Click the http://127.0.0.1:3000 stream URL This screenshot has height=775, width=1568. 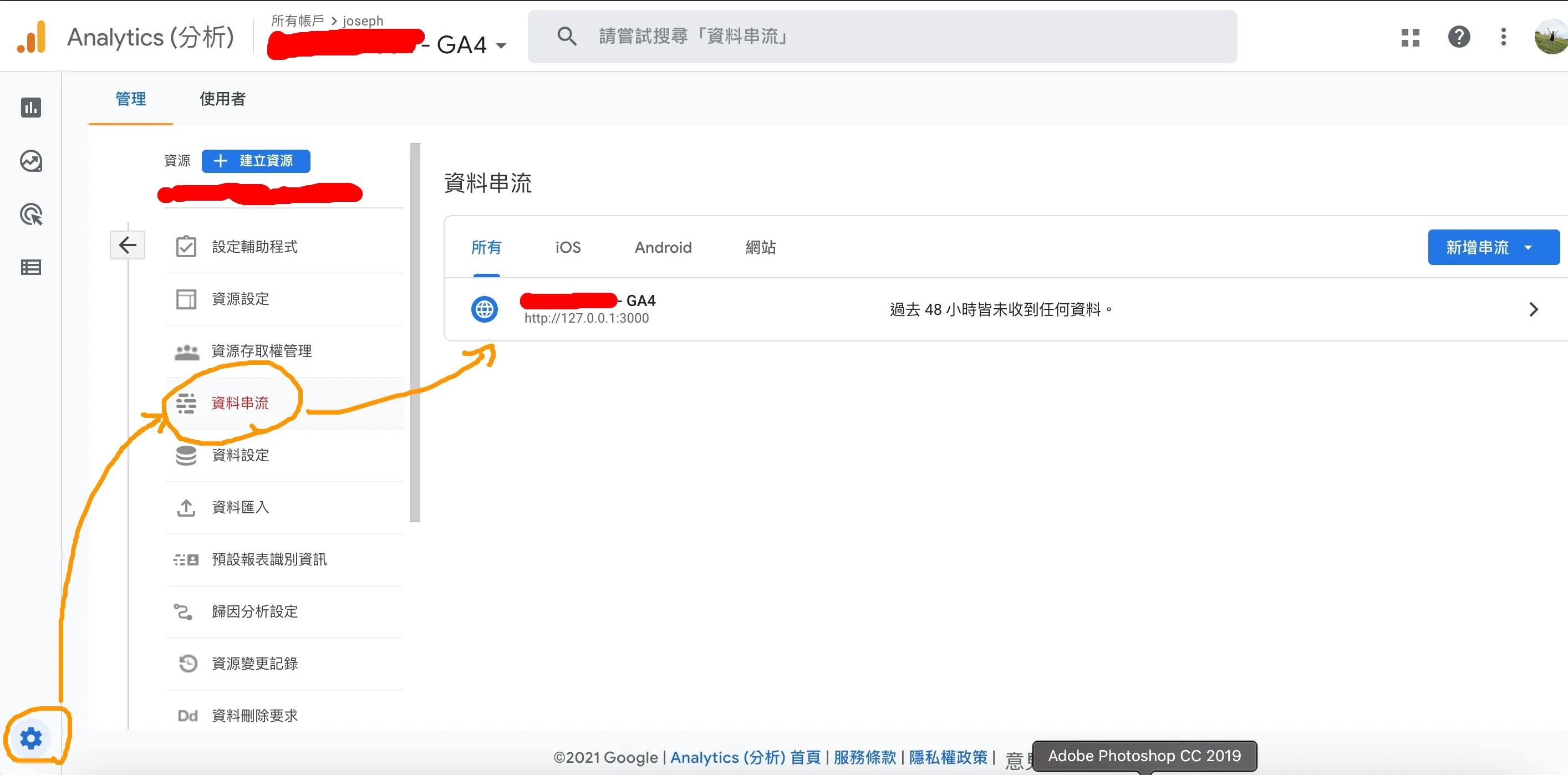tap(586, 318)
